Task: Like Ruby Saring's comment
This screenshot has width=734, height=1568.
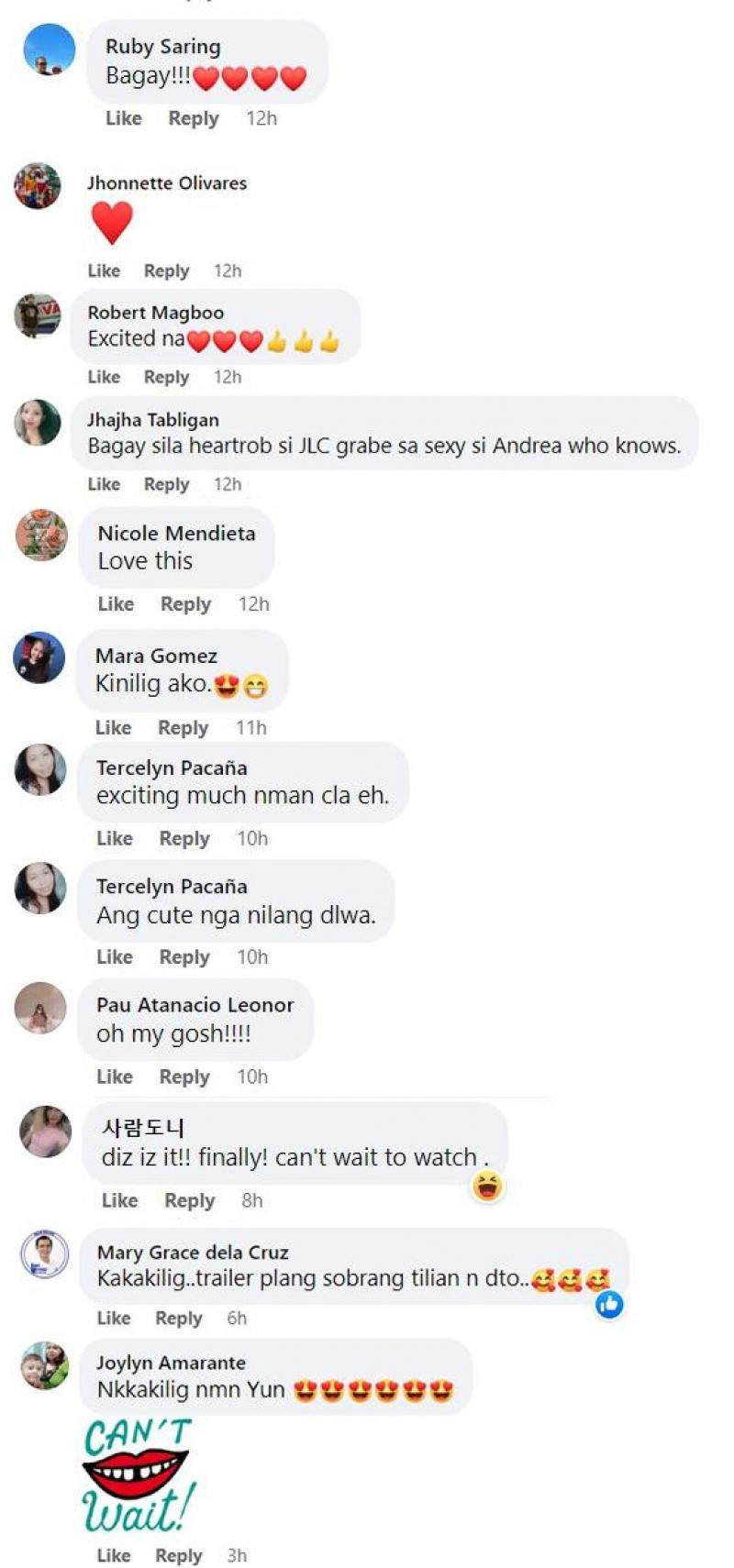Action: [x=123, y=118]
